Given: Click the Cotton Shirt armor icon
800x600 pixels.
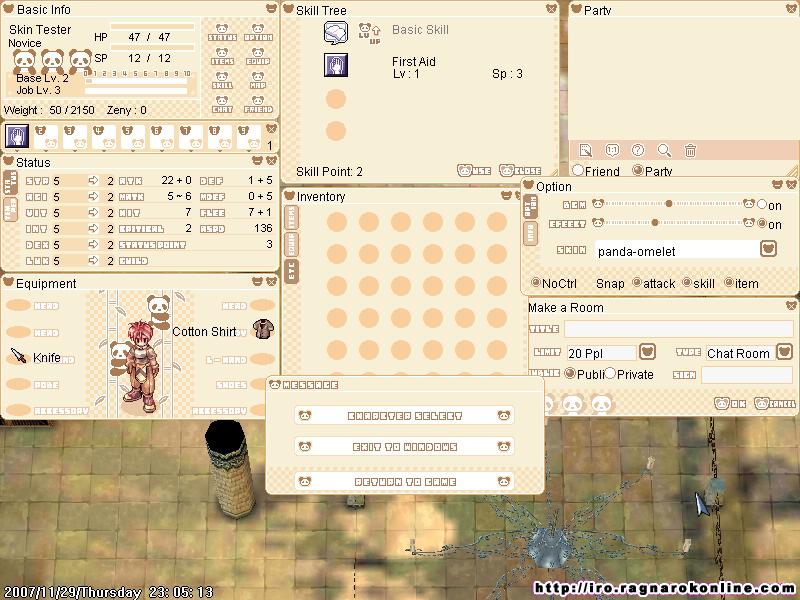Looking at the screenshot, I should [263, 329].
